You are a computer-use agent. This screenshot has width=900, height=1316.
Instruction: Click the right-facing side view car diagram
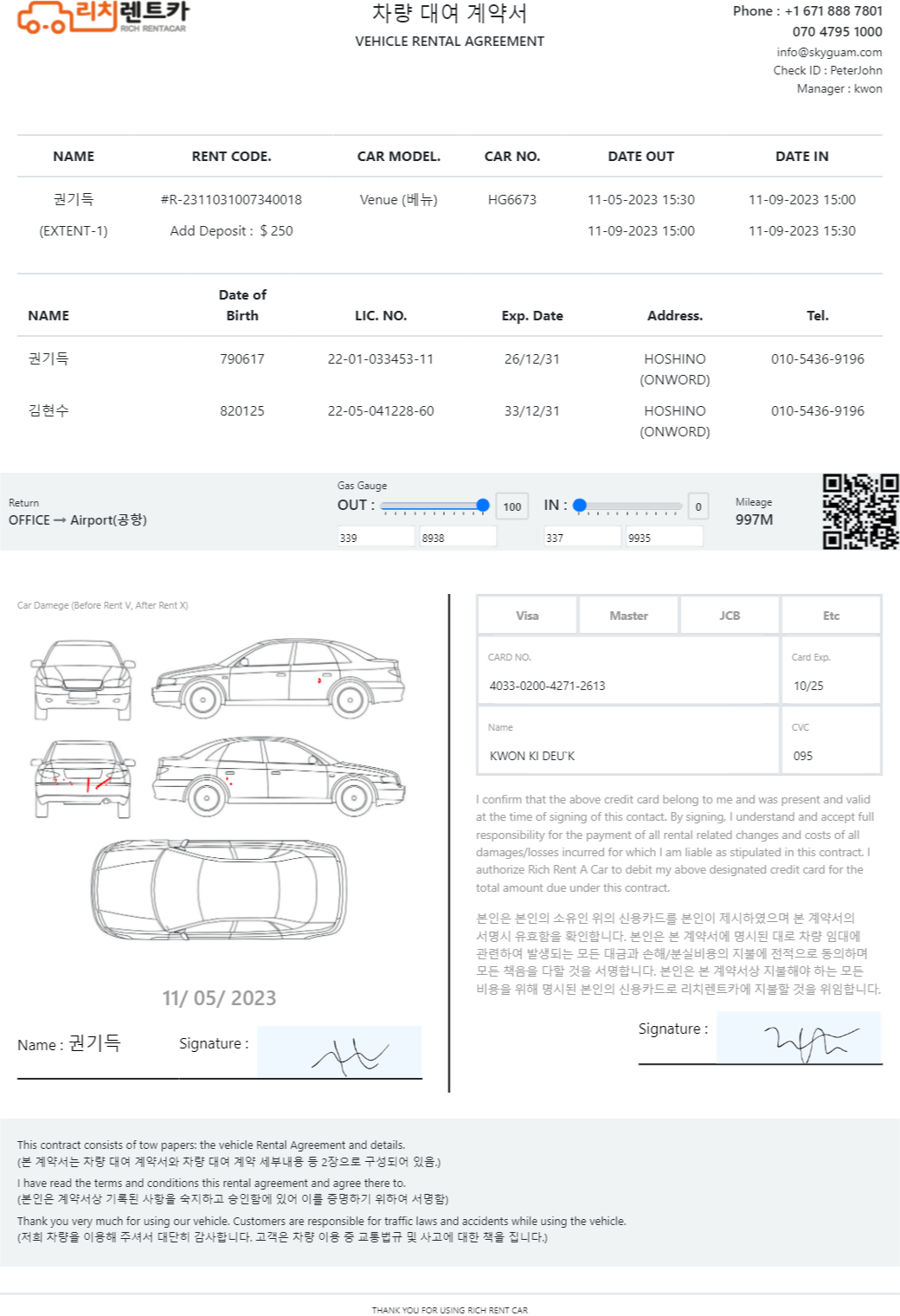[x=280, y=776]
